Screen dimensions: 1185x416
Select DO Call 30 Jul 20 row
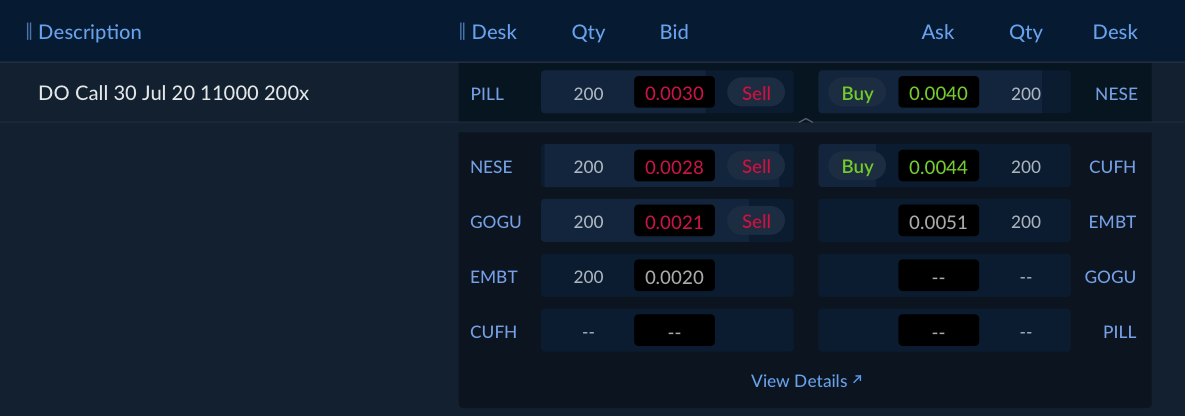click(174, 94)
